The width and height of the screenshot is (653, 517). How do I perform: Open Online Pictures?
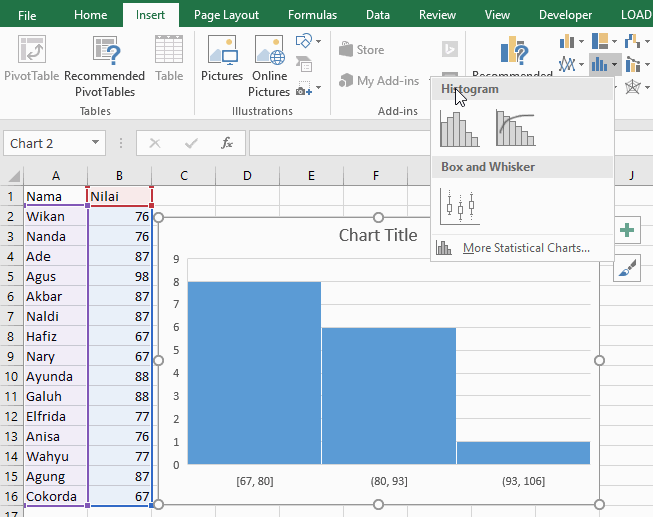coord(269,66)
